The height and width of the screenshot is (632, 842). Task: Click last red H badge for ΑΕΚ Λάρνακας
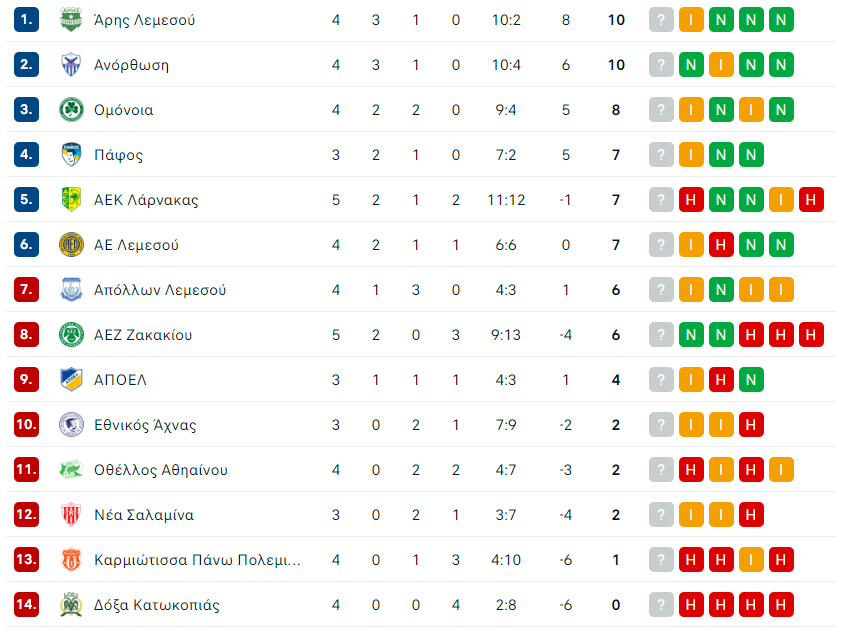pyautogui.click(x=811, y=200)
